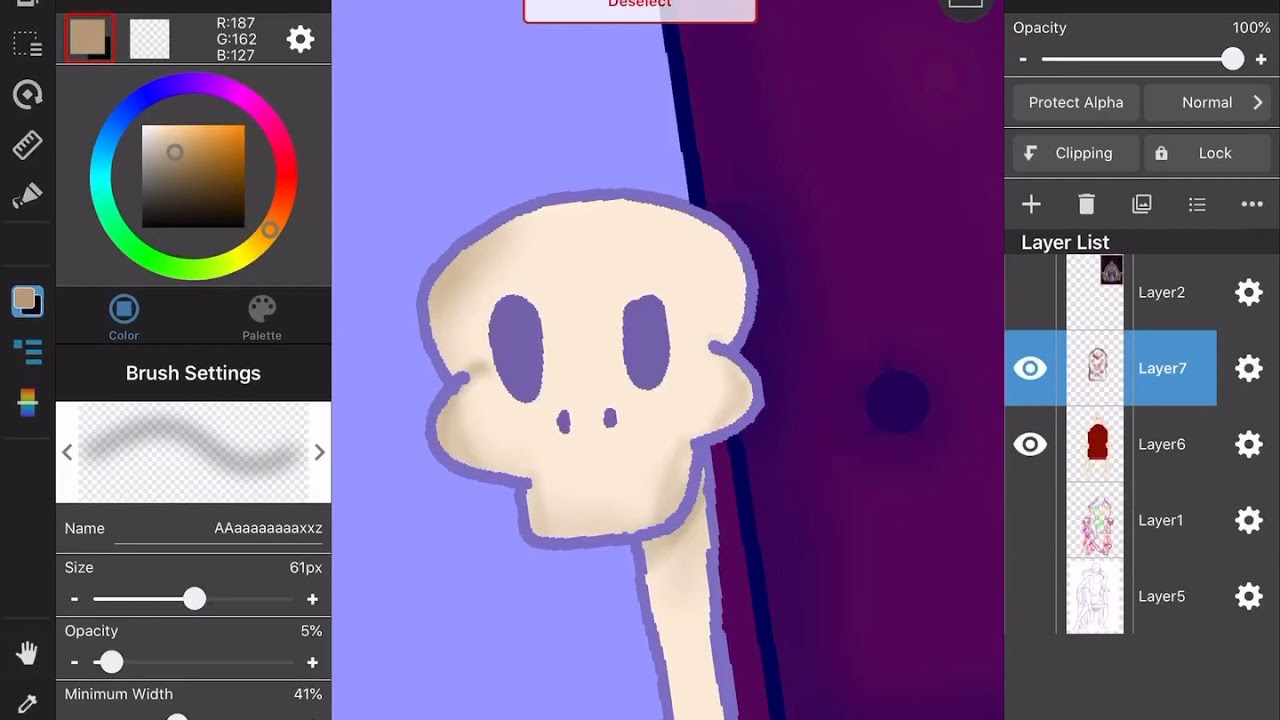This screenshot has height=720, width=1280.
Task: Decrease layer opacity with minus
Action: pyautogui.click(x=1023, y=60)
